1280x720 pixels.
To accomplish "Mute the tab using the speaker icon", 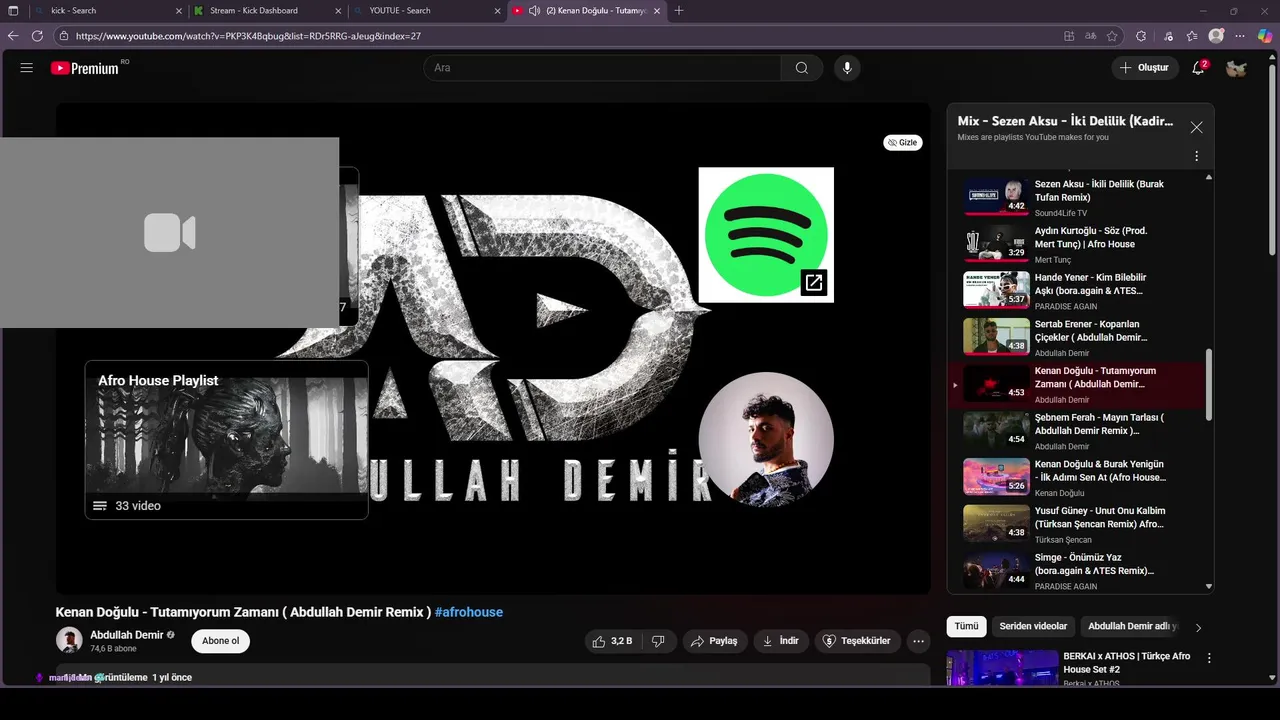I will click(535, 11).
